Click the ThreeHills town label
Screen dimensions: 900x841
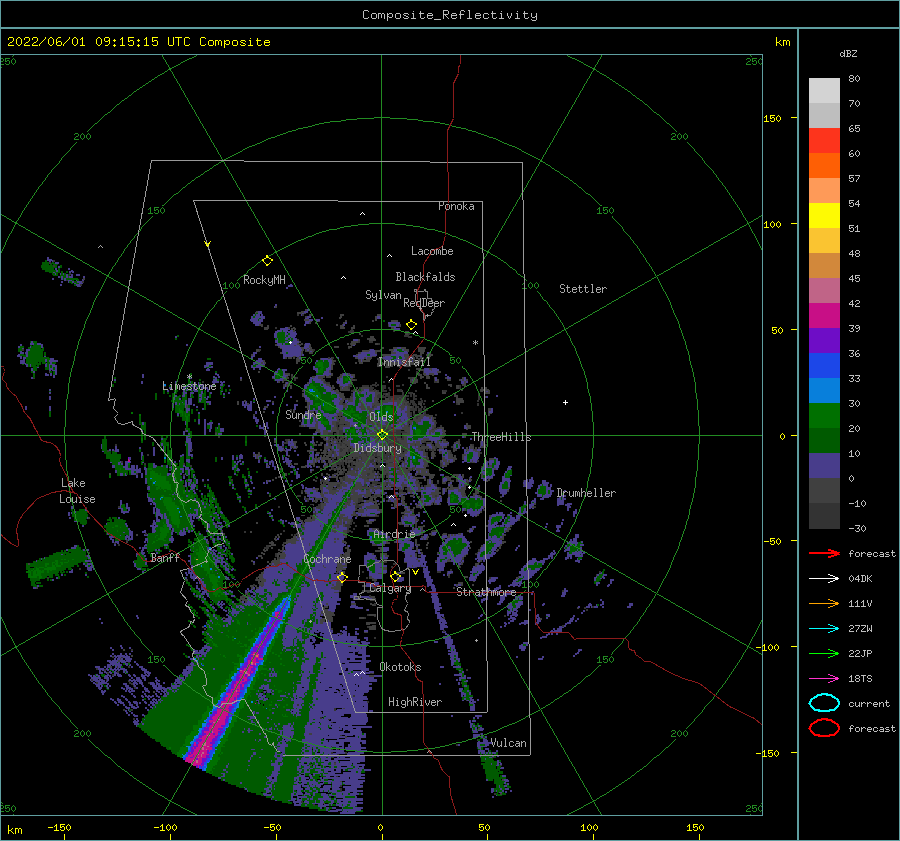click(x=501, y=437)
